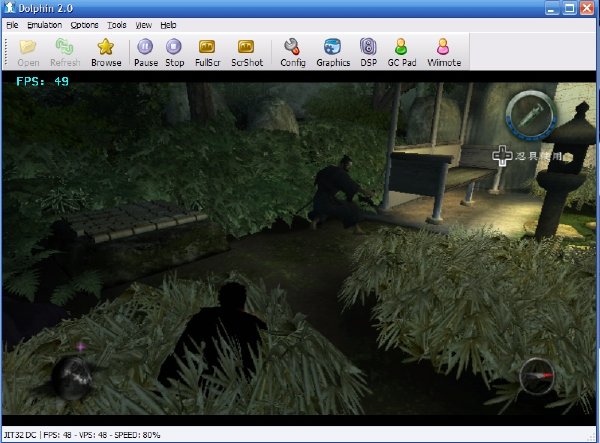Take a screenshot with ScrShot
This screenshot has height=443, width=600.
(x=247, y=52)
